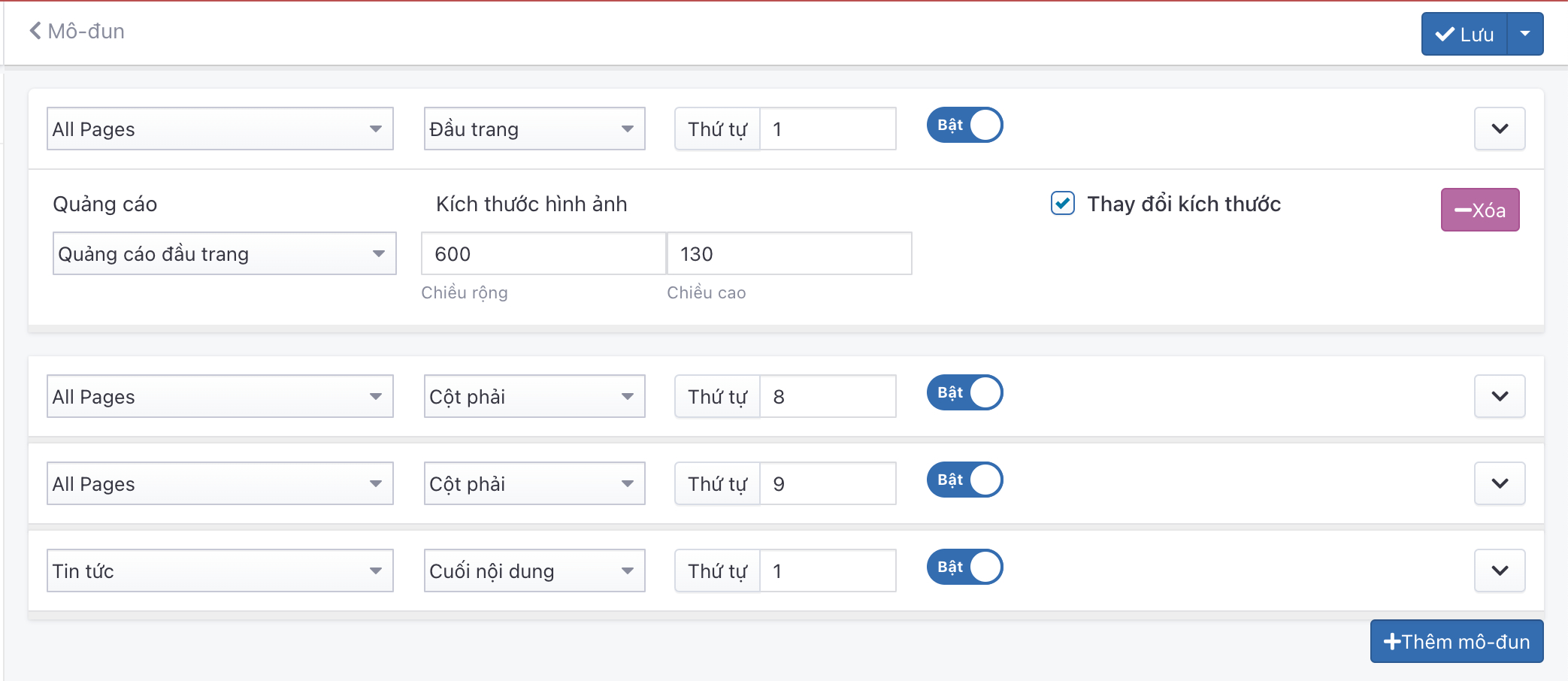Screen dimensions: 1568x681
Task: Open the Lưu split-button dropdown arrow
Action: [x=1525, y=34]
